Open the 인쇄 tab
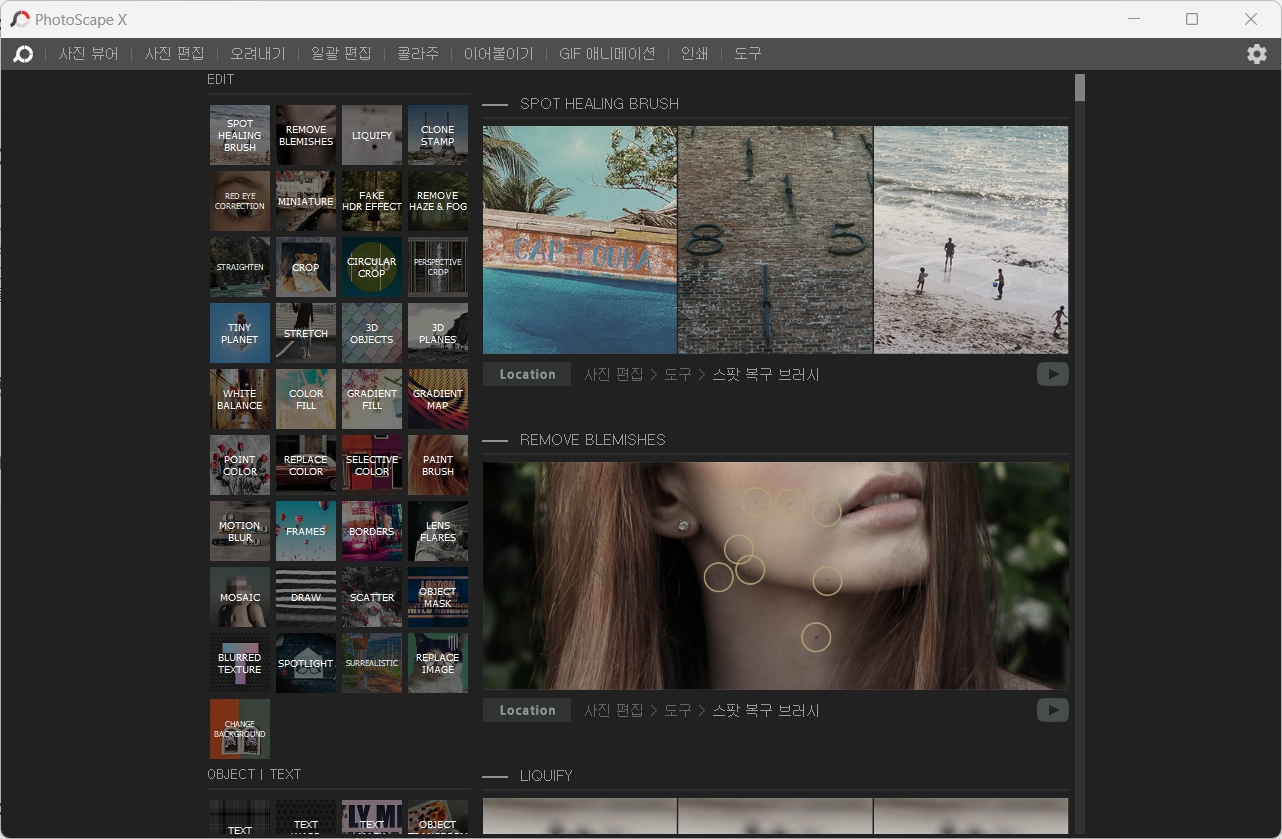This screenshot has width=1282, height=839. pyautogui.click(x=695, y=54)
